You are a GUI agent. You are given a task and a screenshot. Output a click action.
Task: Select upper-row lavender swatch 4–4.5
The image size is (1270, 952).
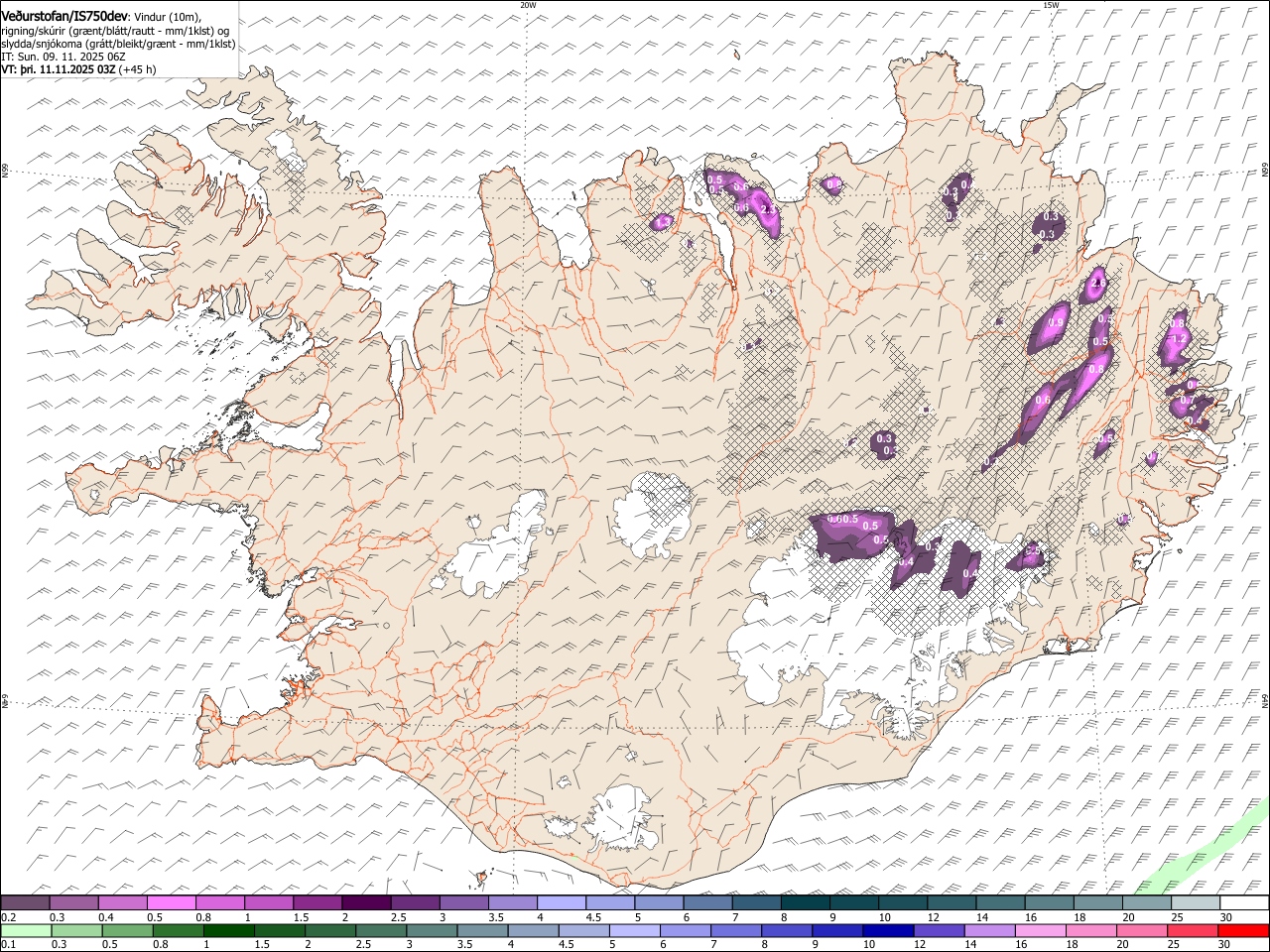click(x=561, y=903)
